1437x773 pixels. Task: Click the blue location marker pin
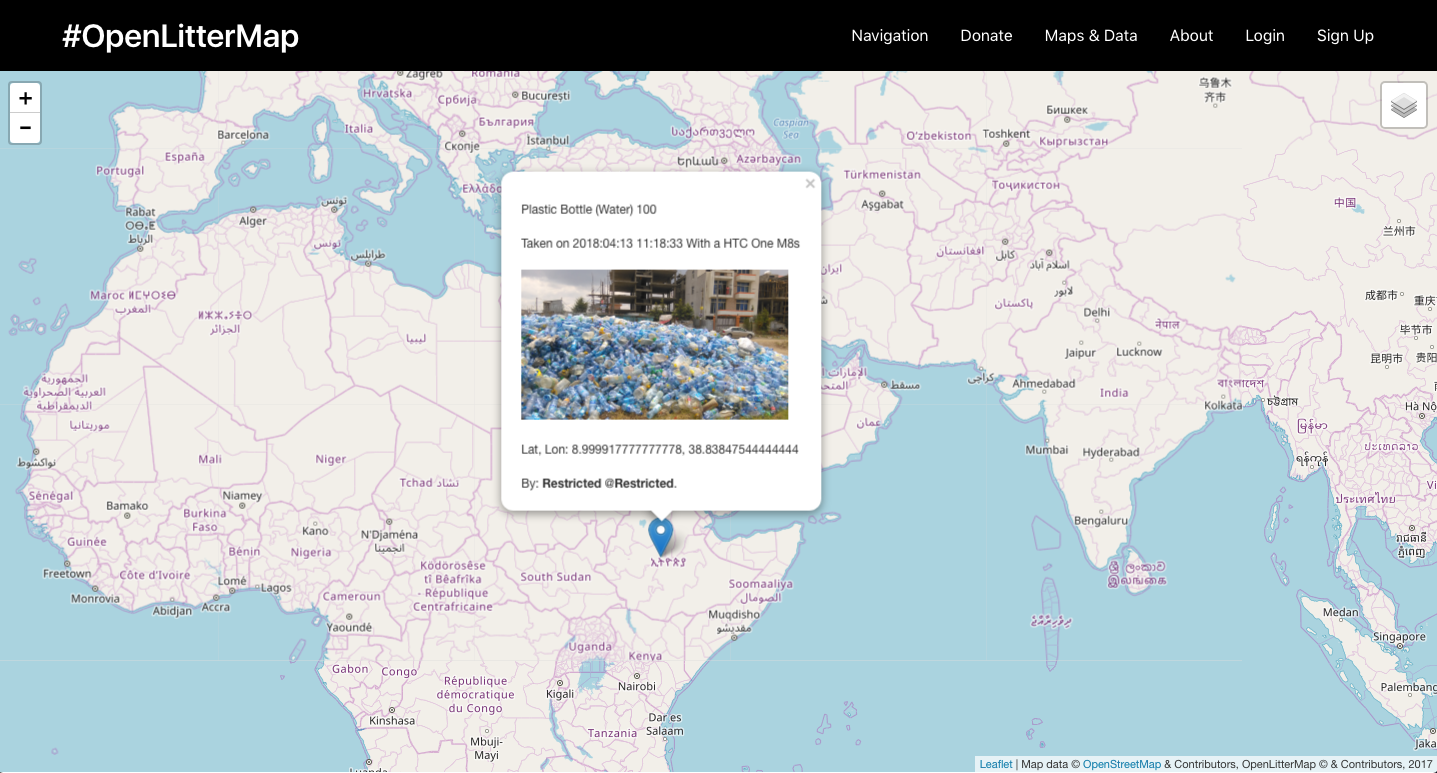tap(660, 536)
